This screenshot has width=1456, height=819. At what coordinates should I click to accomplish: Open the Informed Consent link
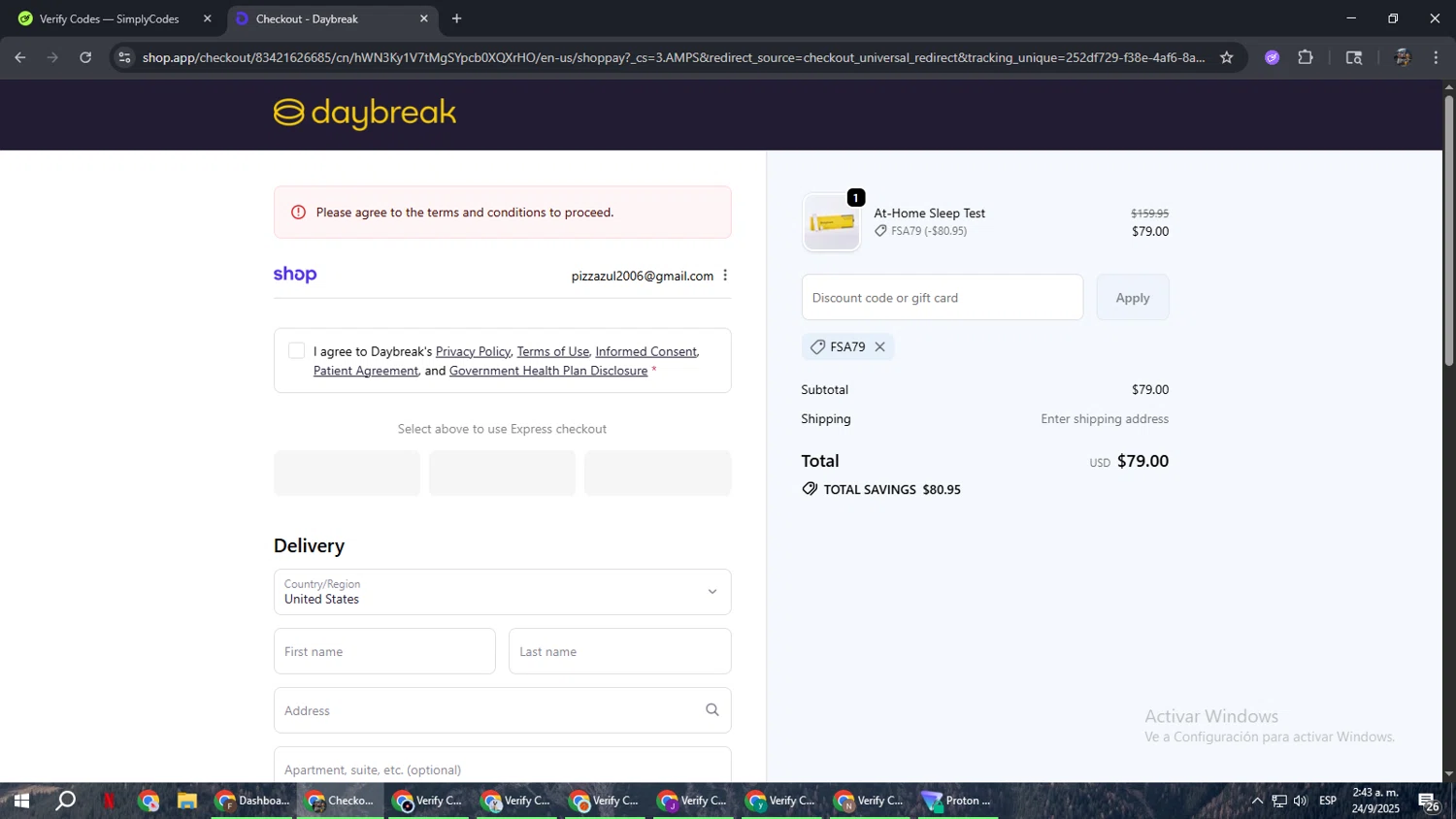[x=645, y=351]
